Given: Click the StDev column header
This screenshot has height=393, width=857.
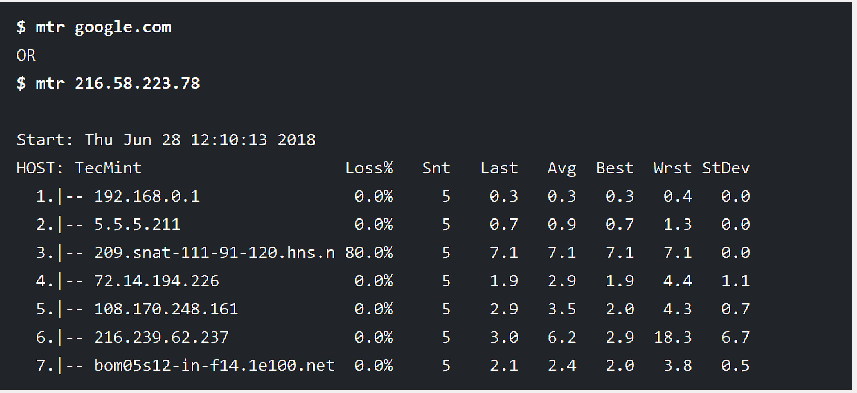Looking at the screenshot, I should [726, 168].
